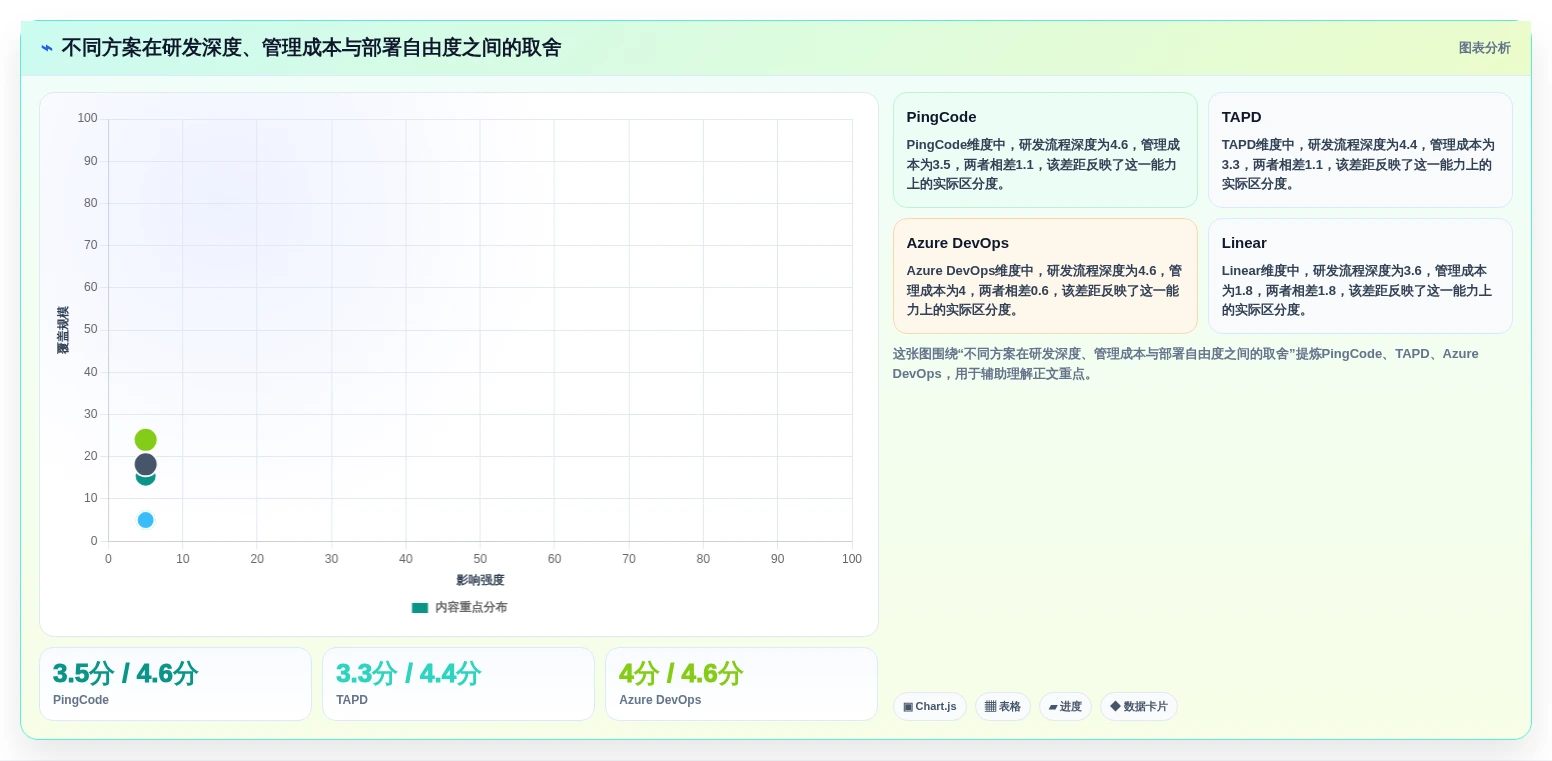Click the 内容重点分布 legend text
Viewport: 1552px width, 761px height.
pos(471,608)
